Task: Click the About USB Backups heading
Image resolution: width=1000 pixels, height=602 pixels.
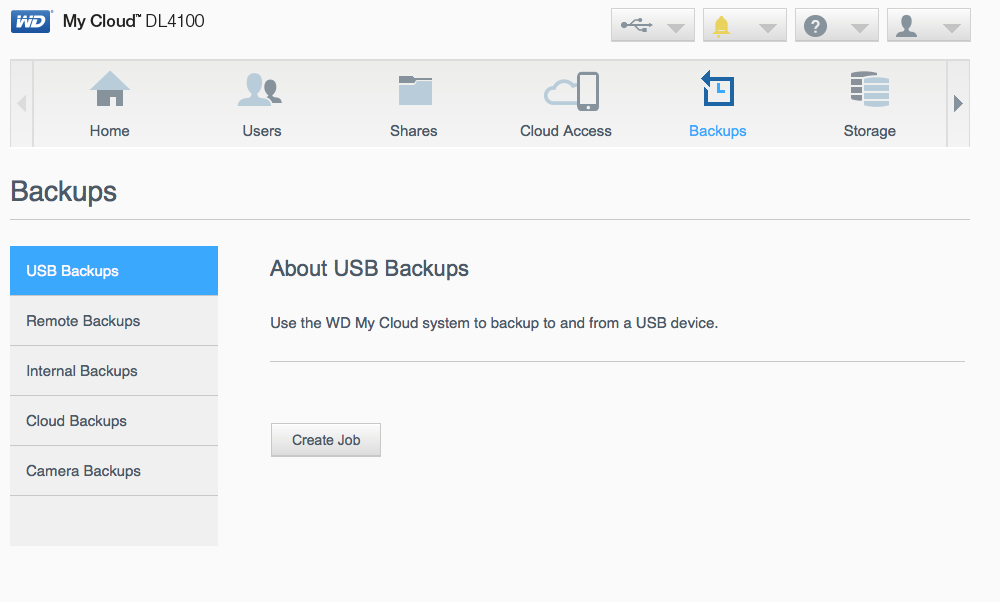Action: pos(369,268)
